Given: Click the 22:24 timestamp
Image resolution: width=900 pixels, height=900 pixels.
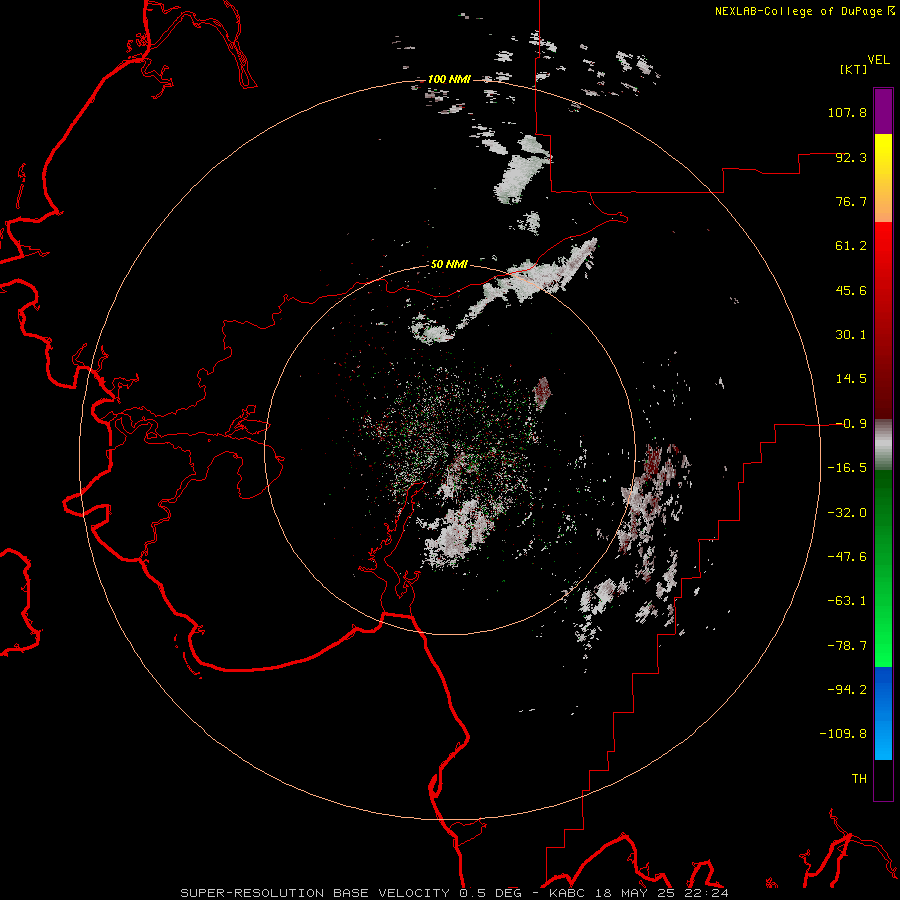Looking at the screenshot, I should pyautogui.click(x=708, y=893).
